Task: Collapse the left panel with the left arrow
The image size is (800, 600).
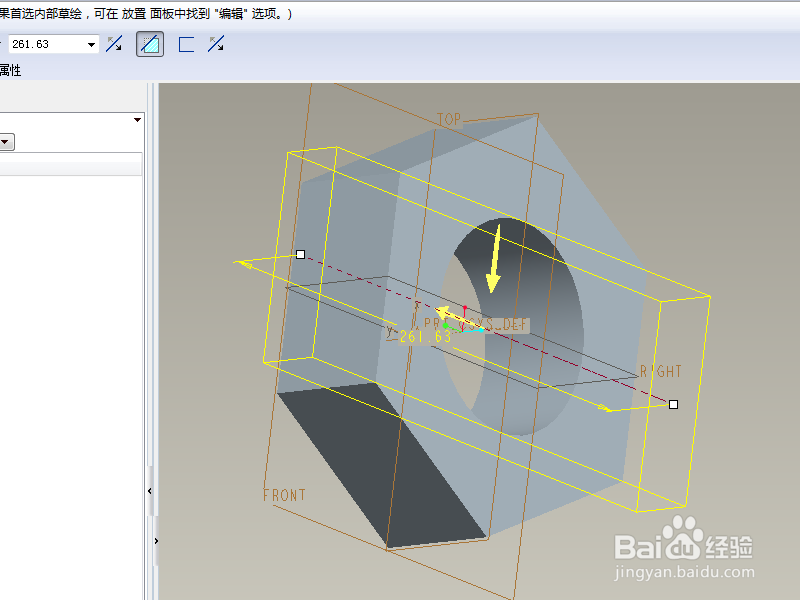Action: pyautogui.click(x=149, y=491)
